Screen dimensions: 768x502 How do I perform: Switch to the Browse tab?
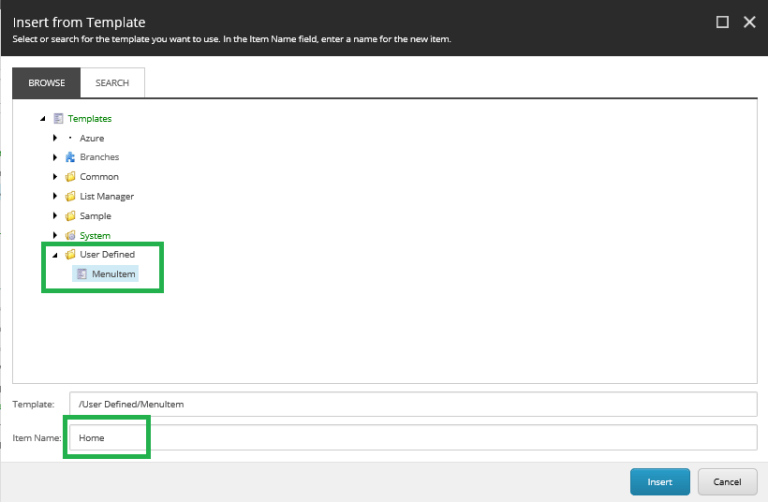(47, 83)
